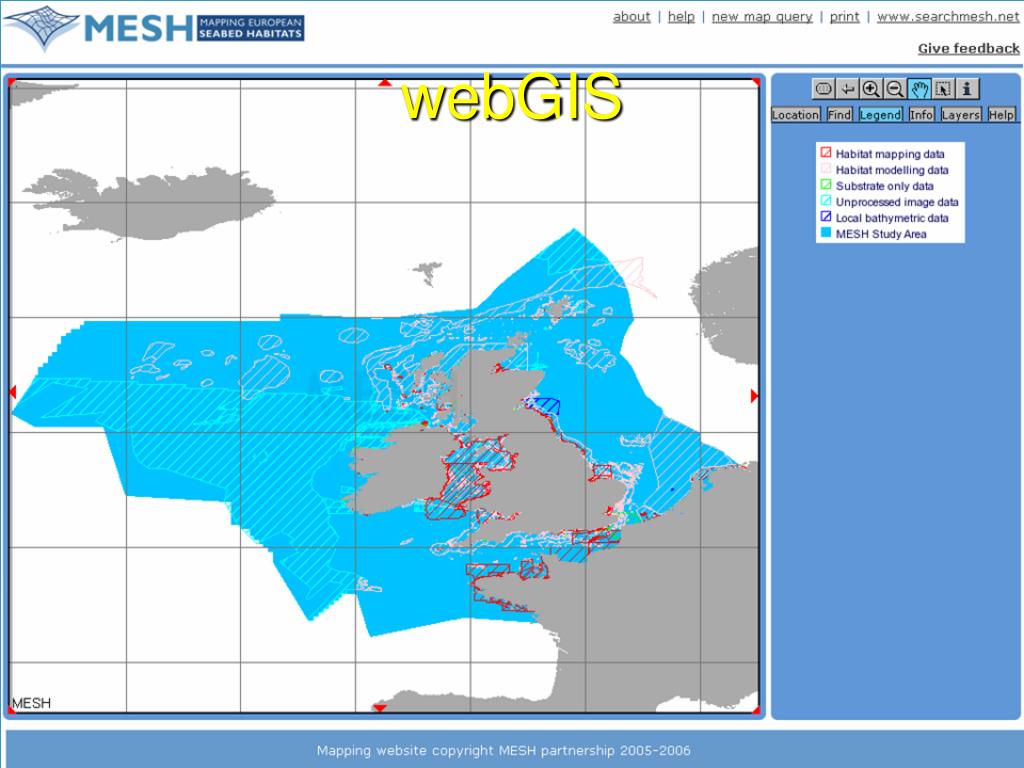The width and height of the screenshot is (1024, 768).
Task: Select the zoom in magnifier tool
Action: click(871, 88)
